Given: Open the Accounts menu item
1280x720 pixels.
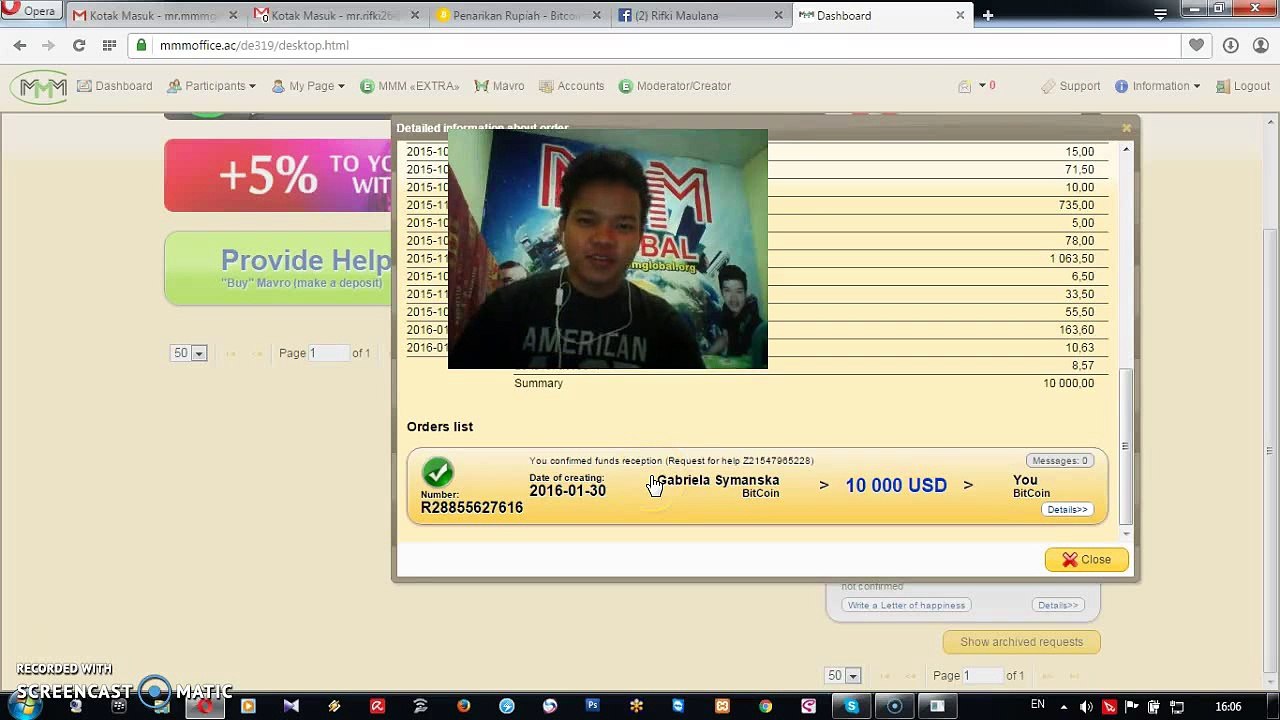Looking at the screenshot, I should pos(571,86).
